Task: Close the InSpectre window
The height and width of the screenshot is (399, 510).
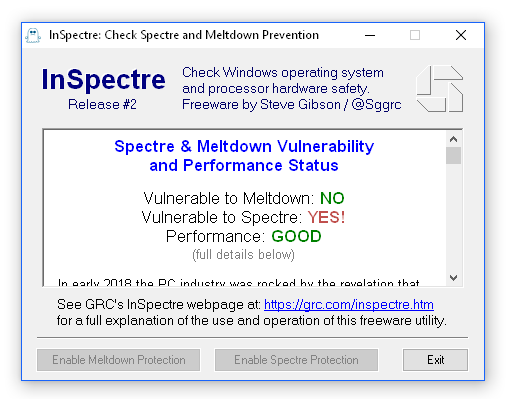Action: (x=461, y=35)
